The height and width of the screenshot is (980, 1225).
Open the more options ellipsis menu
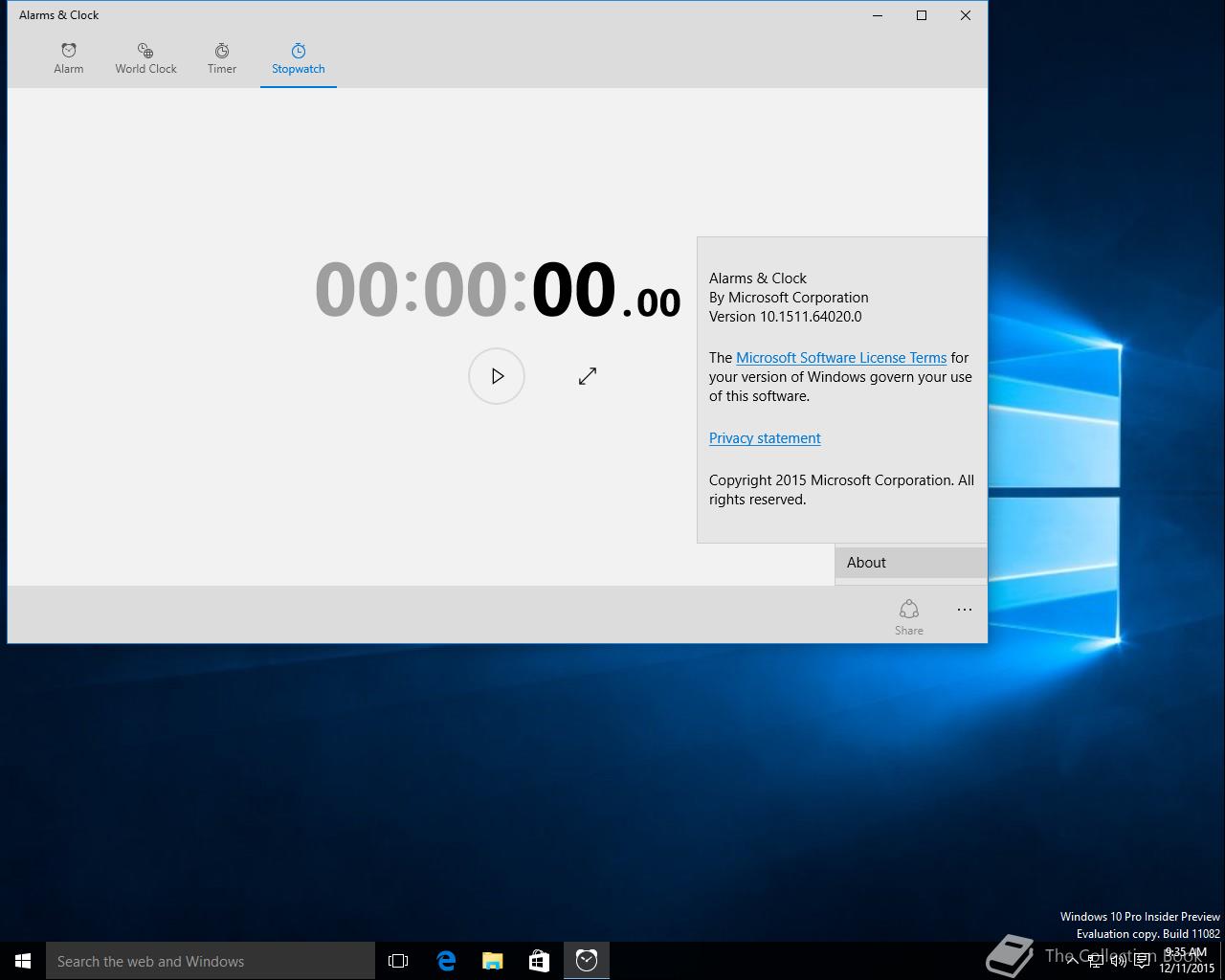coord(965,610)
